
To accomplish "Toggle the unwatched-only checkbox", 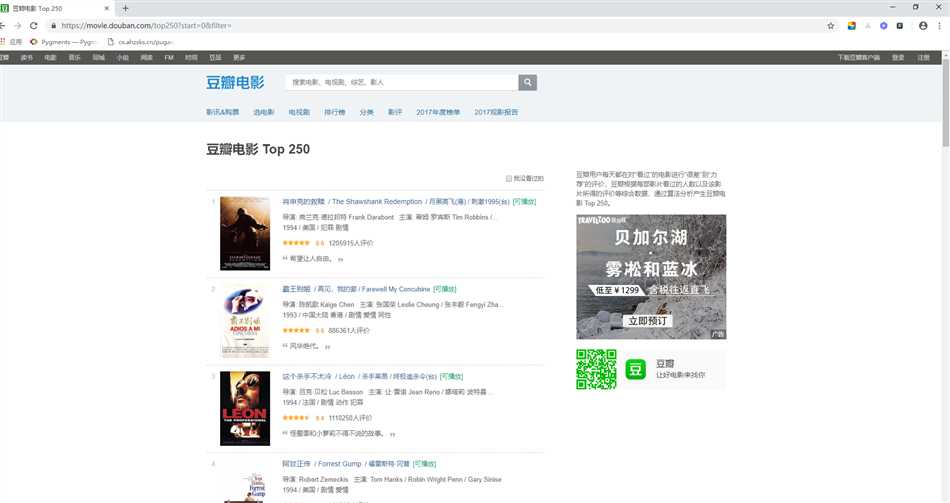I will 509,178.
